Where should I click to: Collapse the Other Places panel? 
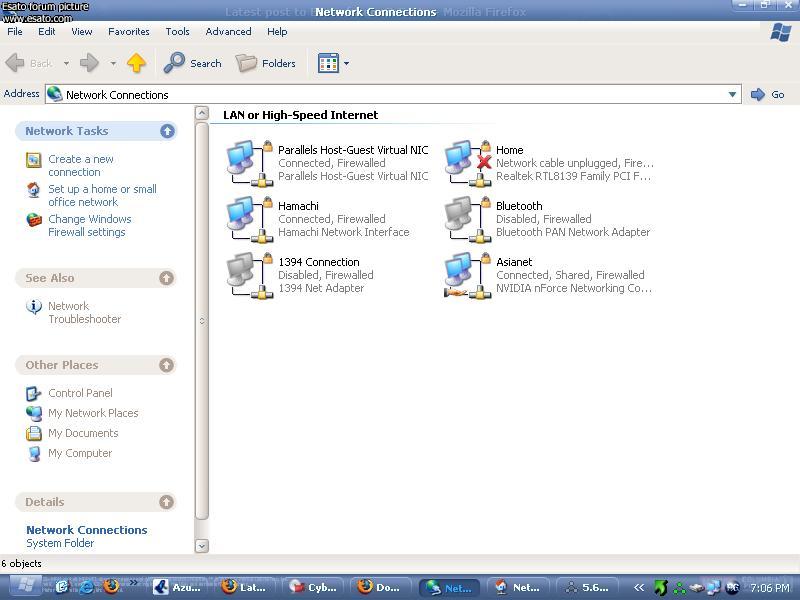(x=167, y=365)
